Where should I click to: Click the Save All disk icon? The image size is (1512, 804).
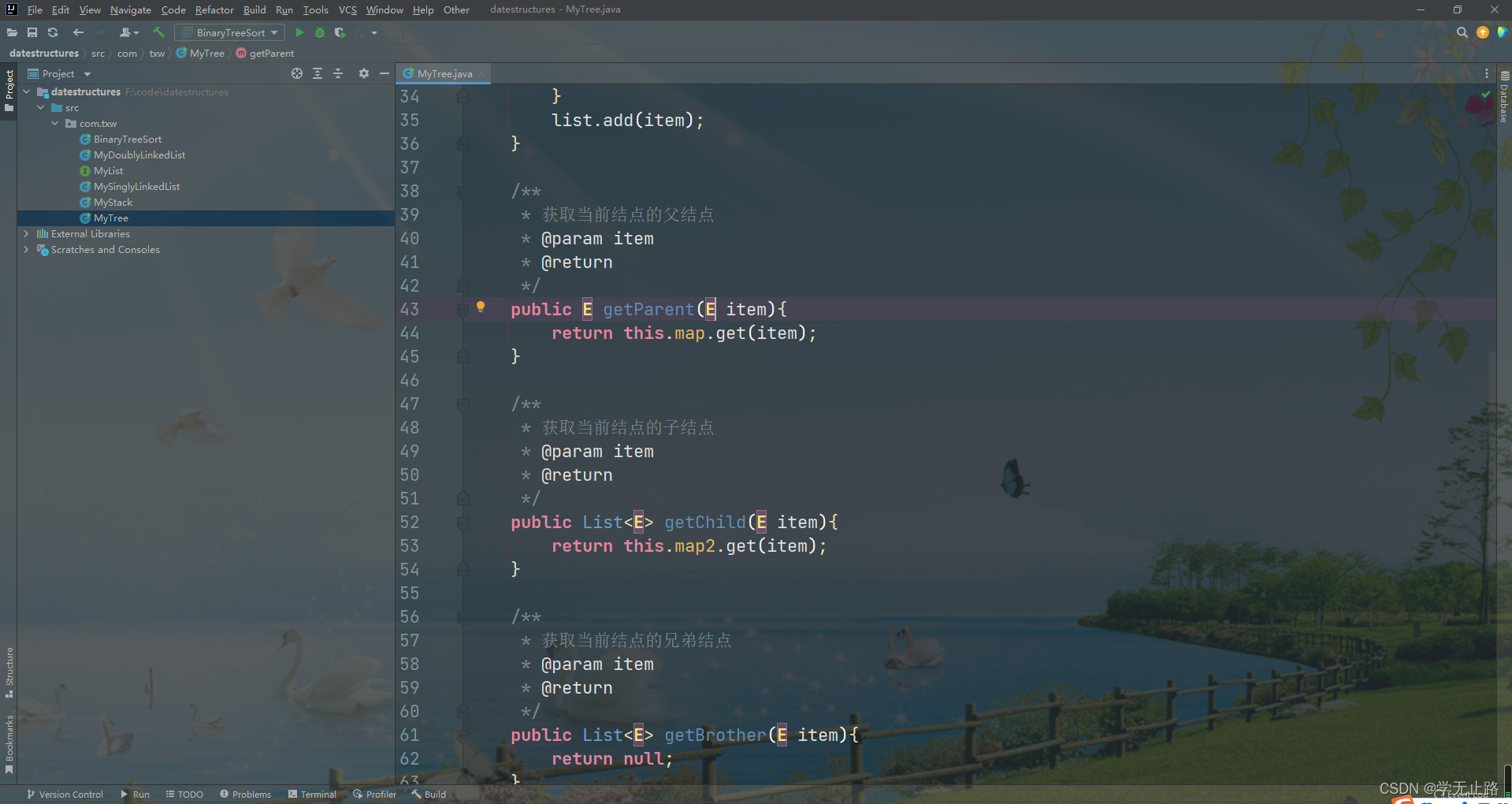click(x=32, y=32)
